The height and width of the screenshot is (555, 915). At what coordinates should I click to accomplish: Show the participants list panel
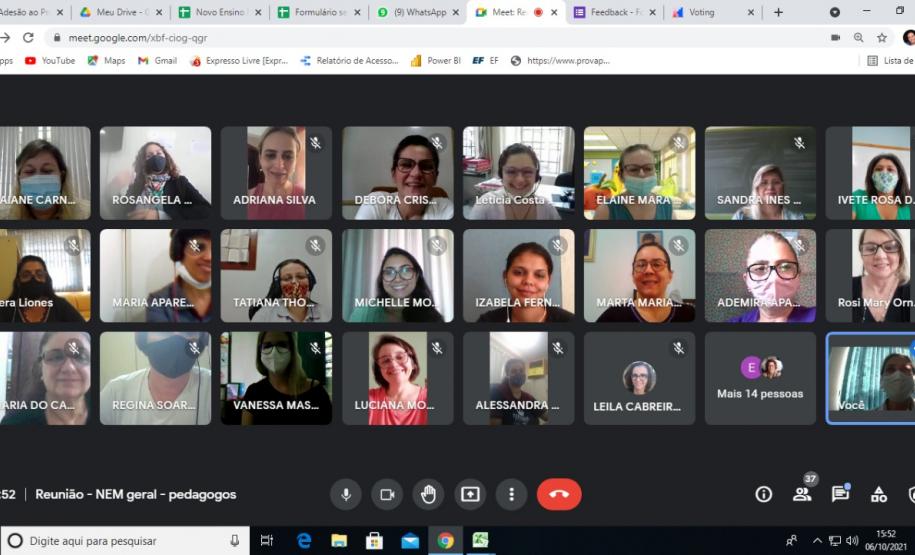pyautogui.click(x=802, y=494)
